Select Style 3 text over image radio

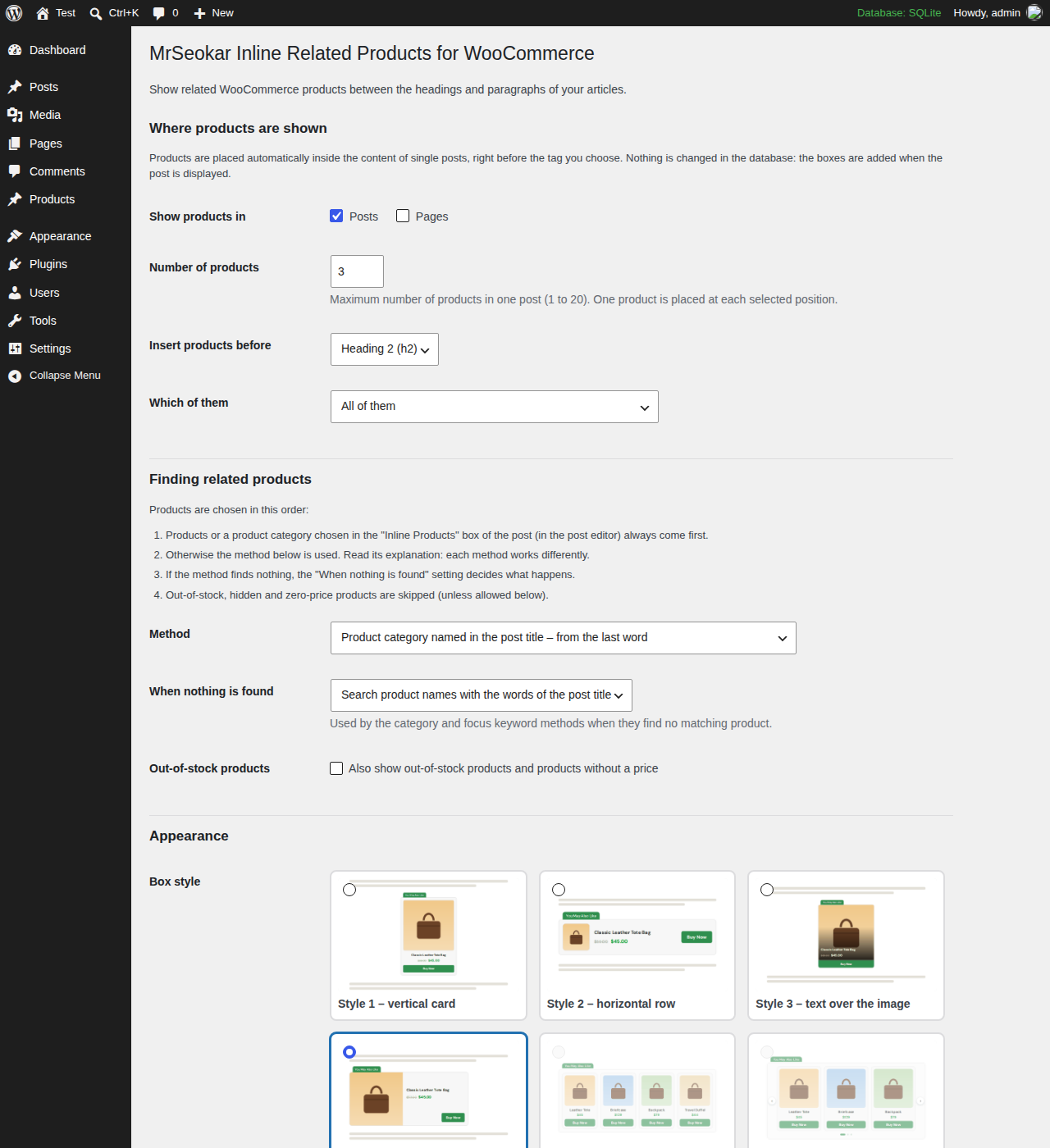coord(767,890)
